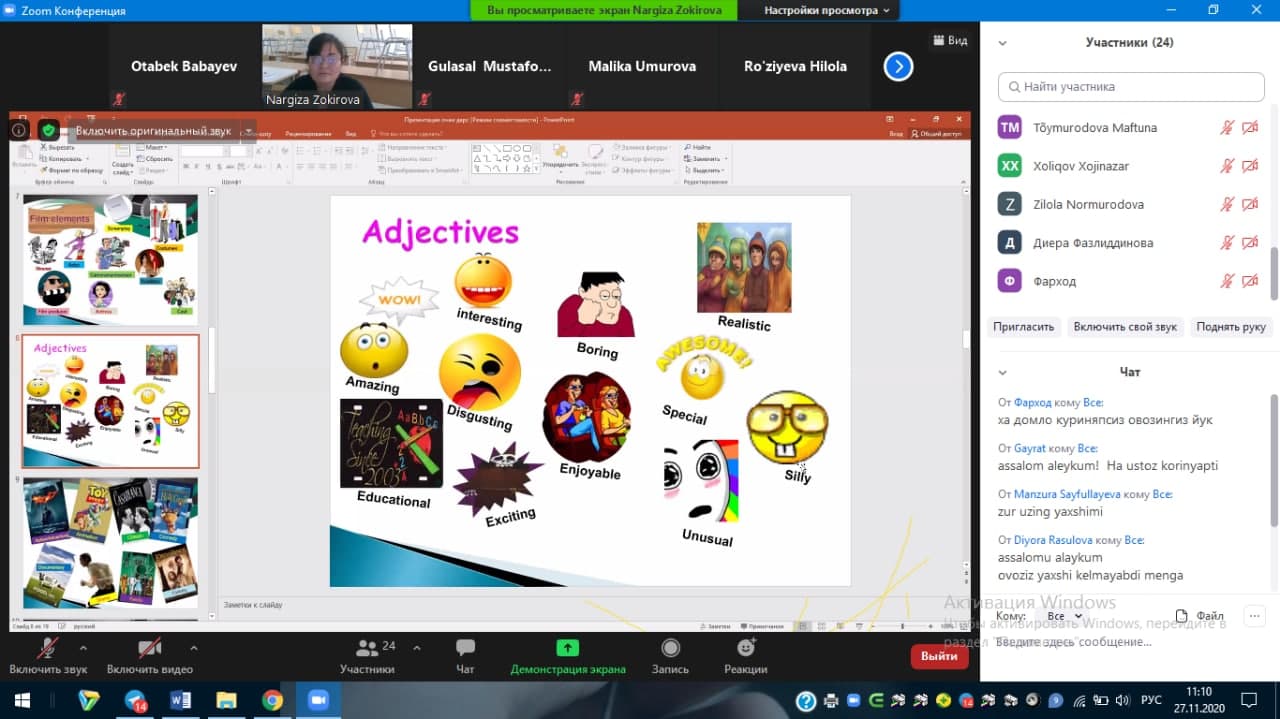Open the Реакции reactions icon

point(746,648)
